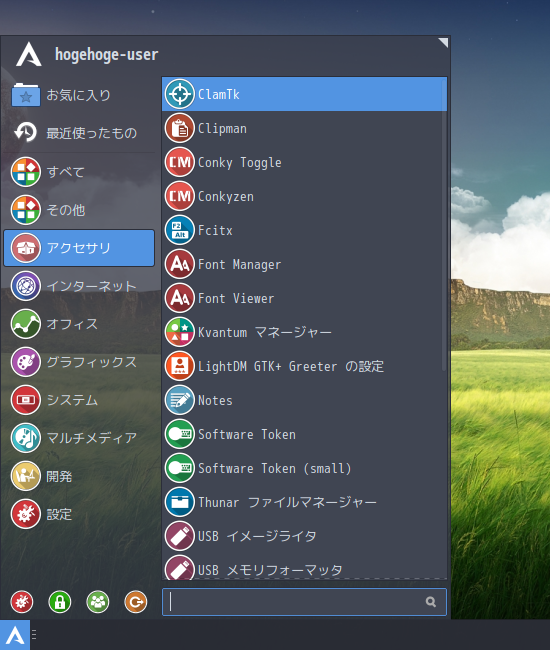
Task: Click the log out icon
Action: [136, 601]
